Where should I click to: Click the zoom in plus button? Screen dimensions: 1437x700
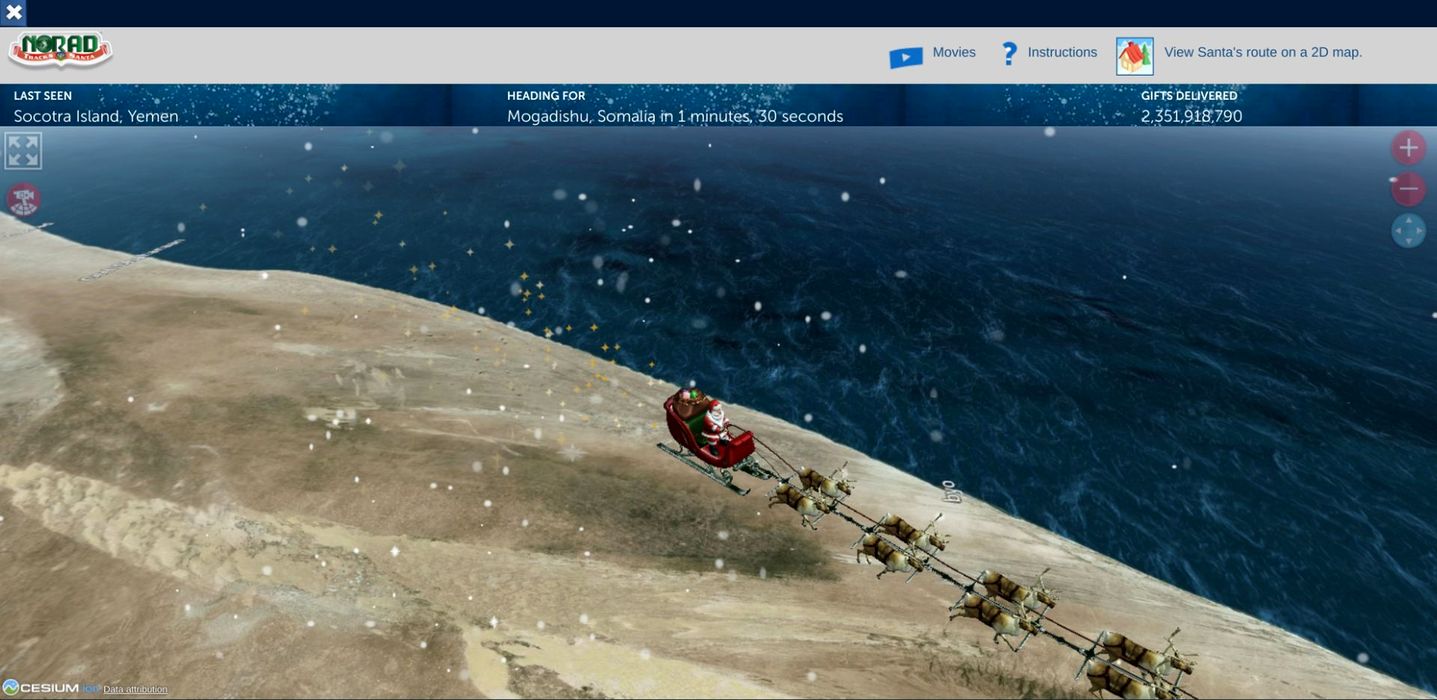(1408, 148)
